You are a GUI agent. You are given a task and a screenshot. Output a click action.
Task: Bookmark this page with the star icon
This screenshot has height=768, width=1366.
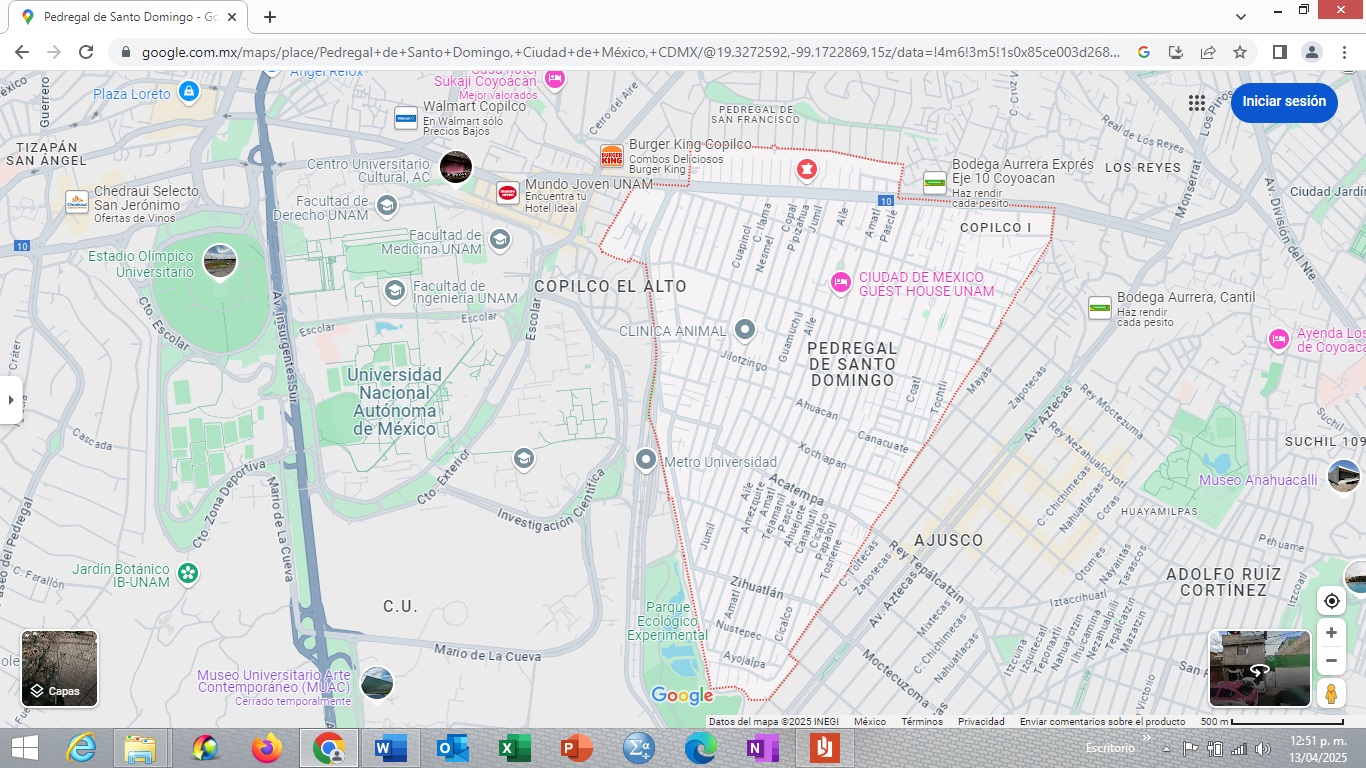(x=1240, y=52)
